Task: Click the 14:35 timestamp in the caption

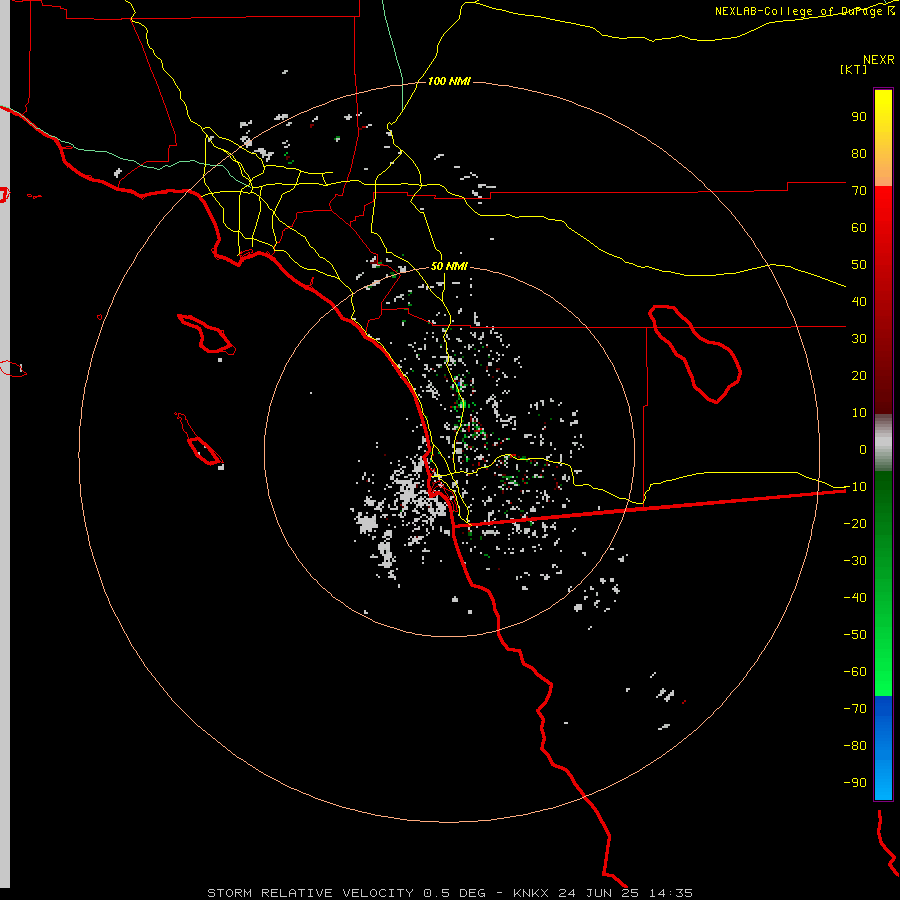Action: (670, 893)
